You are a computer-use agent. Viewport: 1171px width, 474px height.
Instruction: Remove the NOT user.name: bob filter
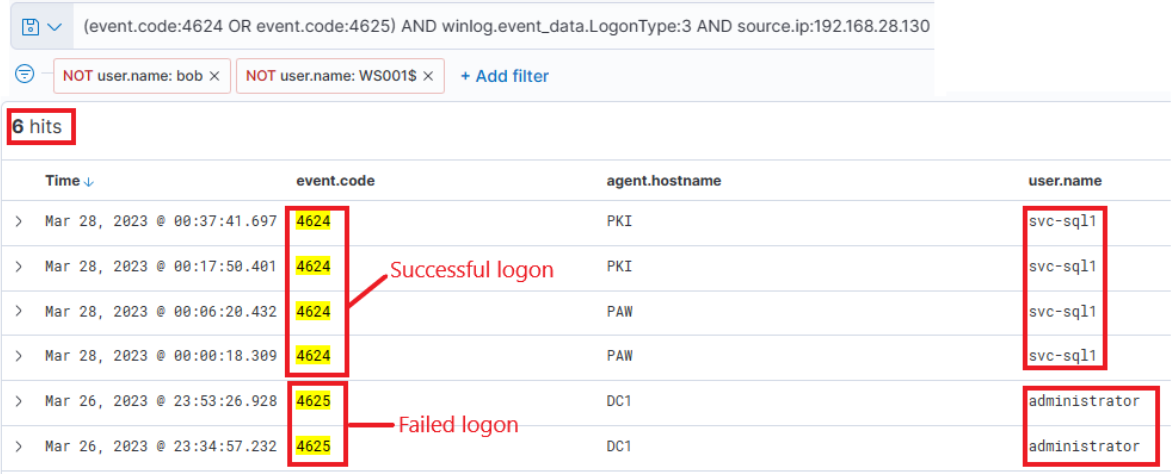point(214,76)
